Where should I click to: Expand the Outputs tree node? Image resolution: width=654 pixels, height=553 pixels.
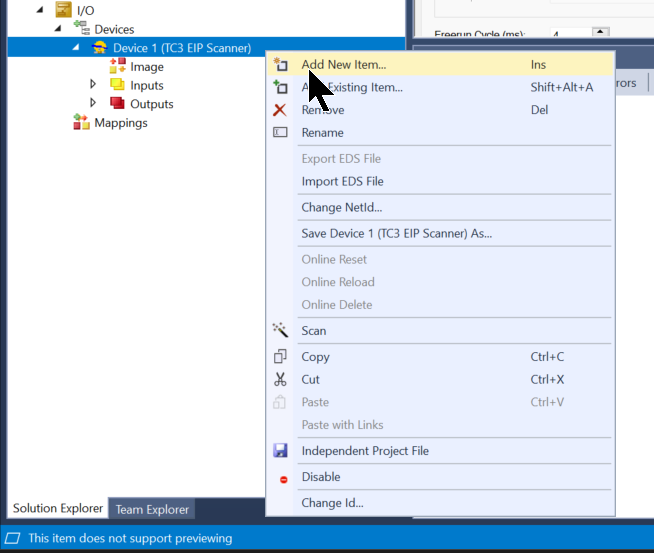pyautogui.click(x=94, y=104)
